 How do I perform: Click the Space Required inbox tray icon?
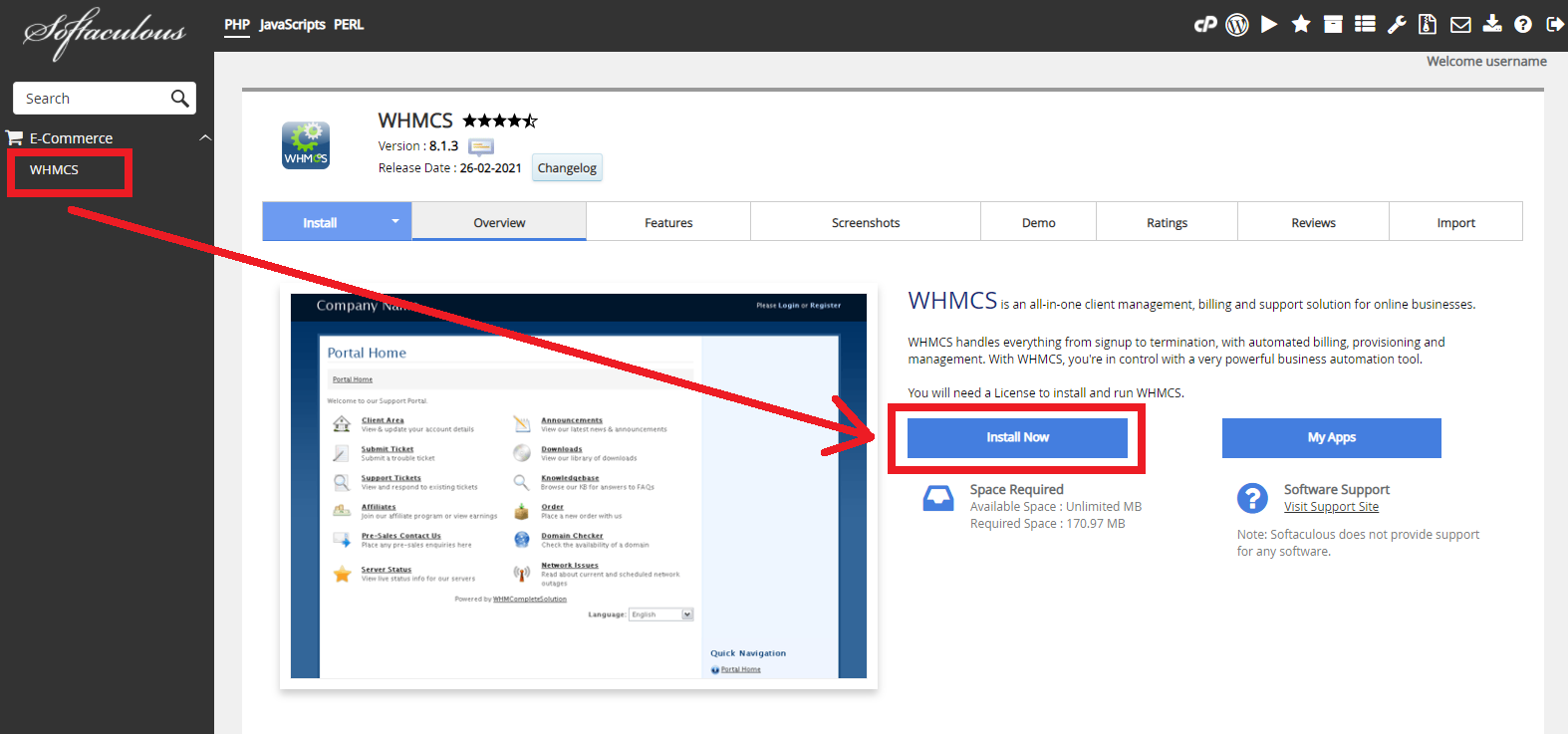click(938, 498)
